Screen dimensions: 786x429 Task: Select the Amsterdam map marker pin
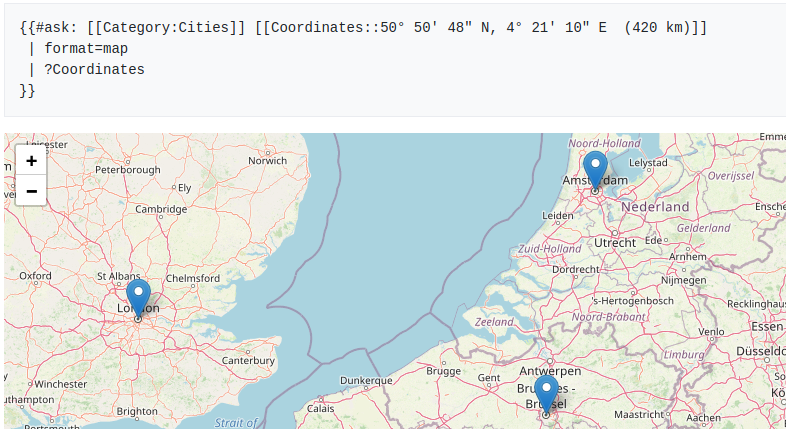coord(596,171)
